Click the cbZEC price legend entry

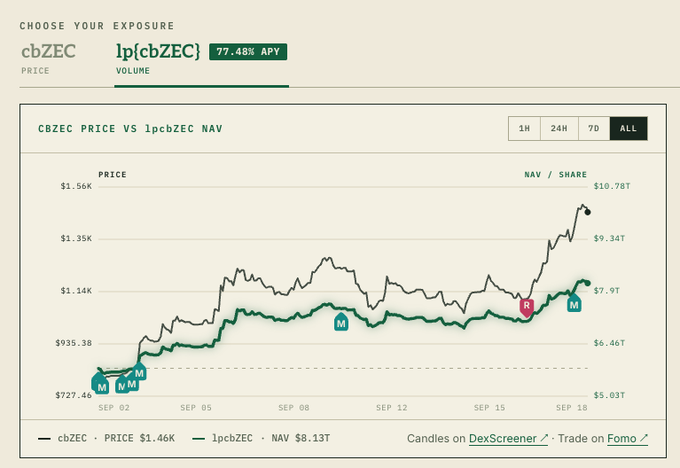coord(106,438)
